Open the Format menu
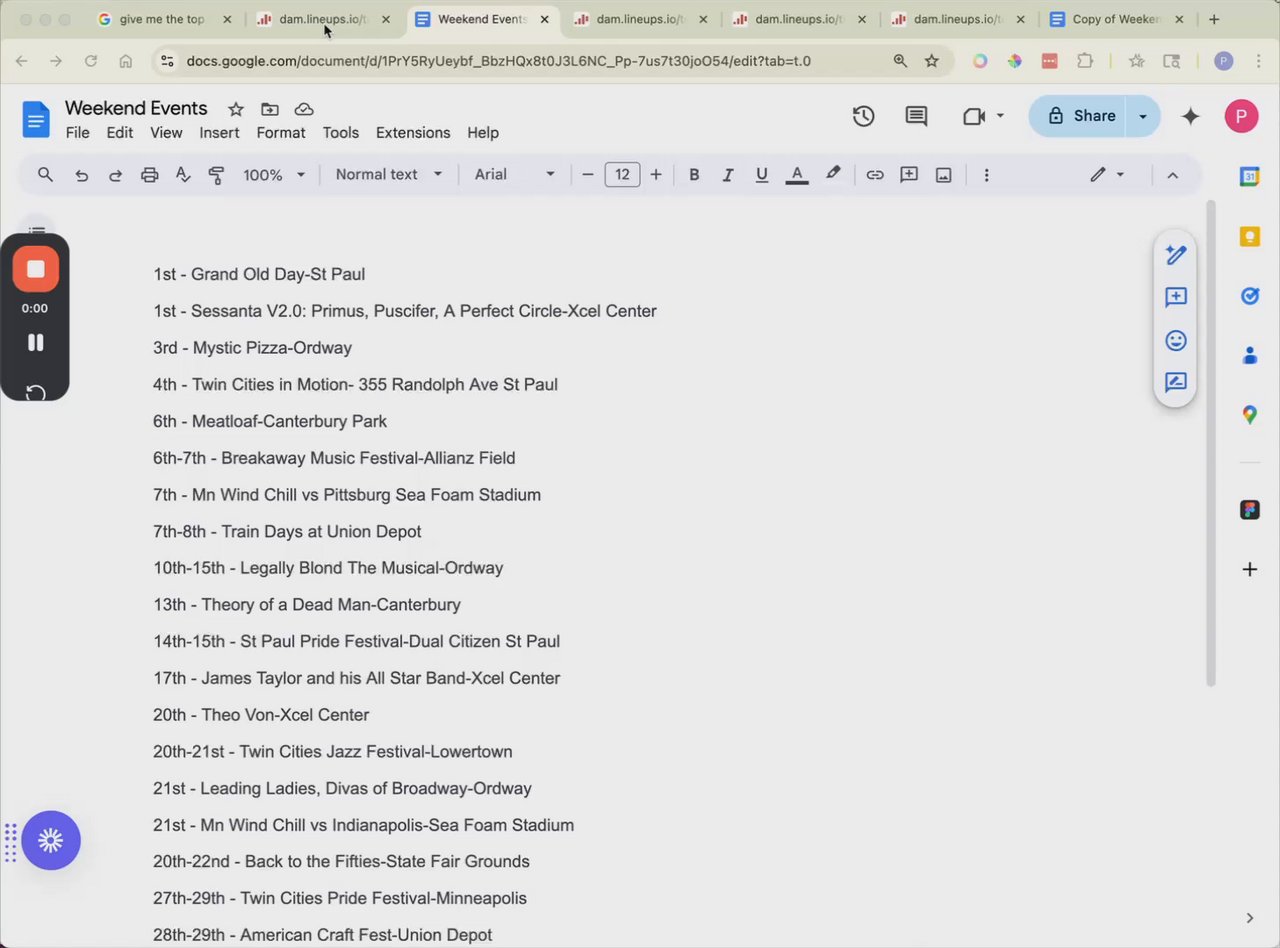The height and width of the screenshot is (948, 1280). tap(281, 133)
